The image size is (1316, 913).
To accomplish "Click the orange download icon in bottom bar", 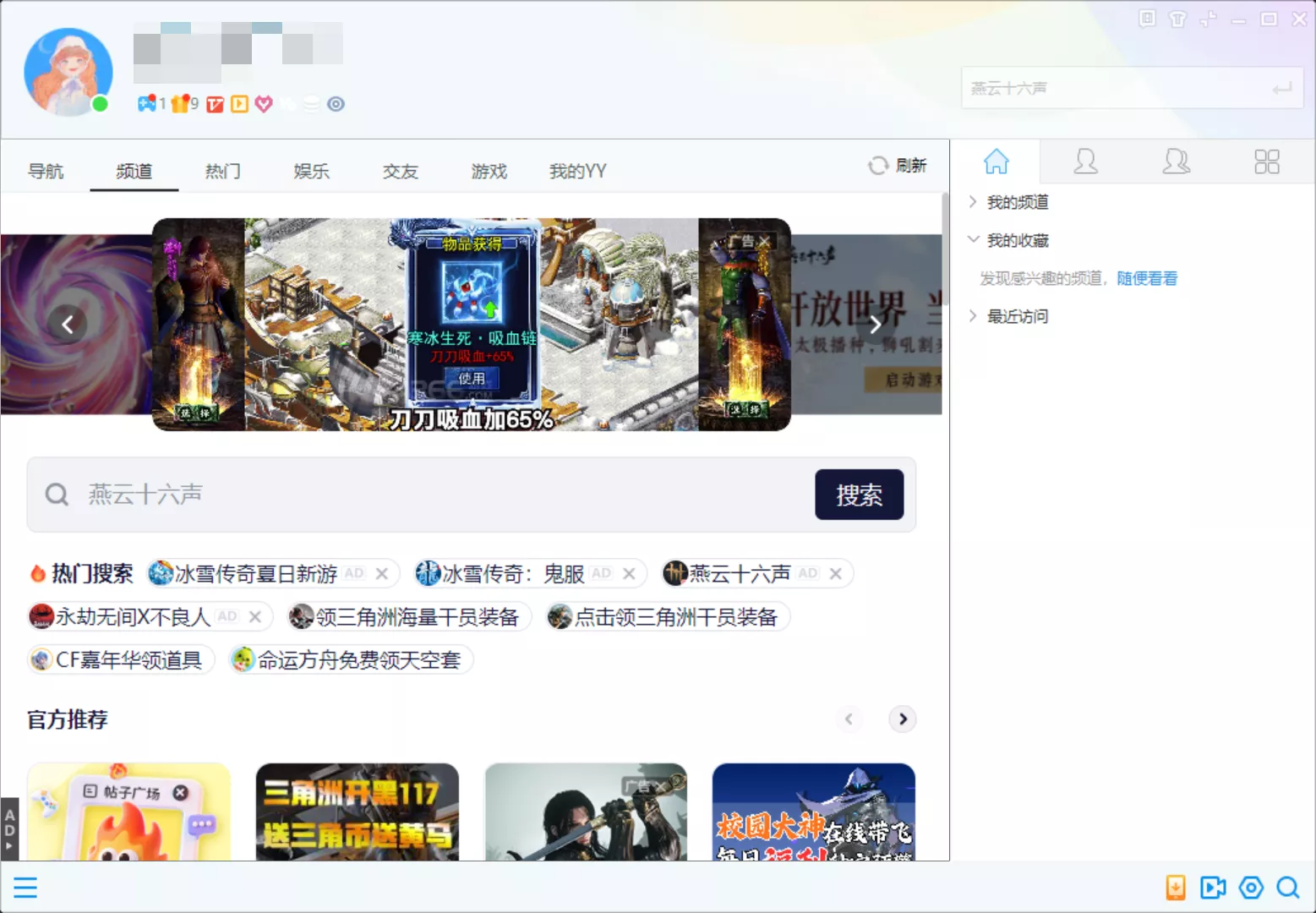I will click(x=1176, y=887).
